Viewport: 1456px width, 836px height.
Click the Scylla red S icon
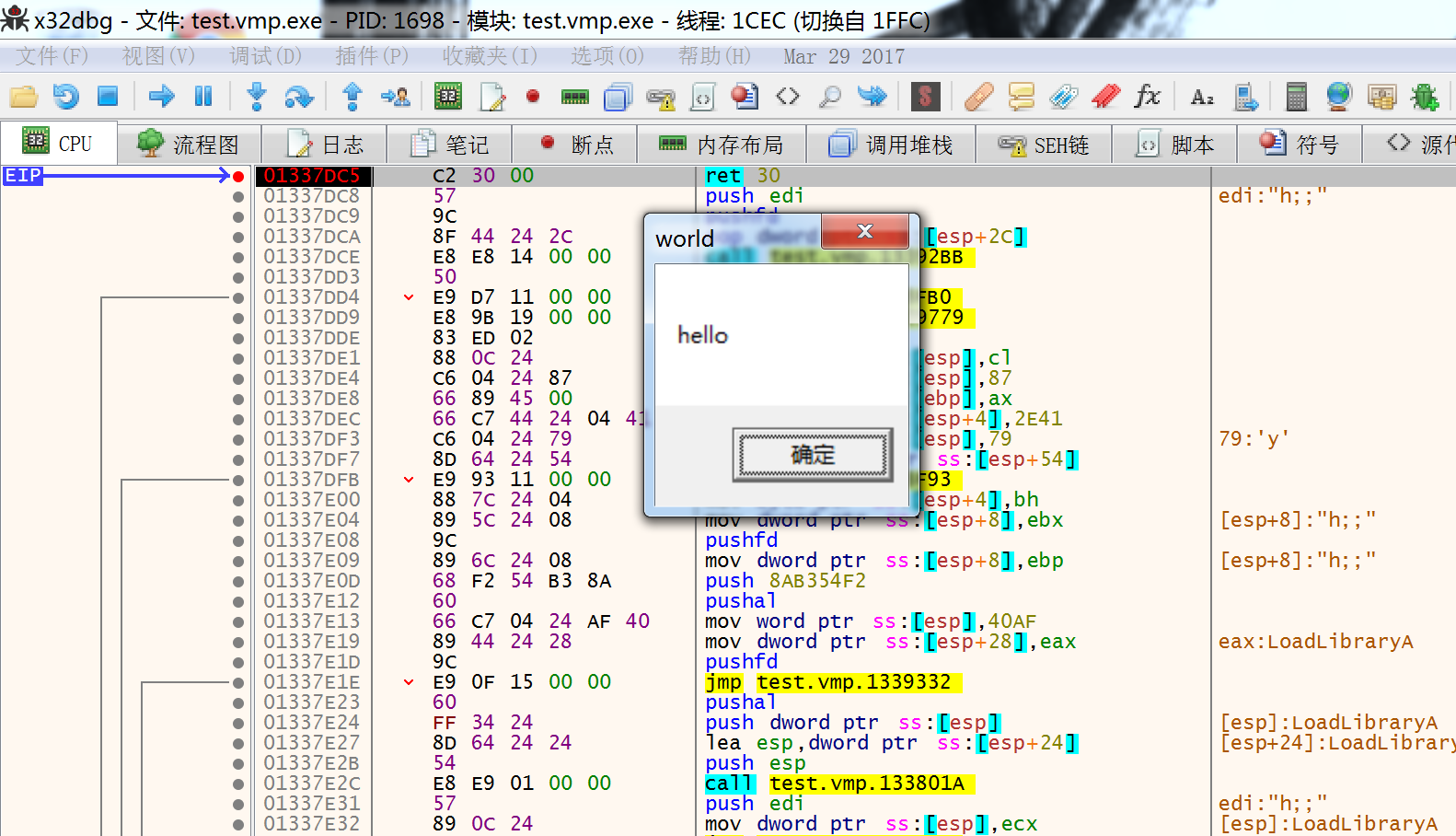(x=925, y=96)
